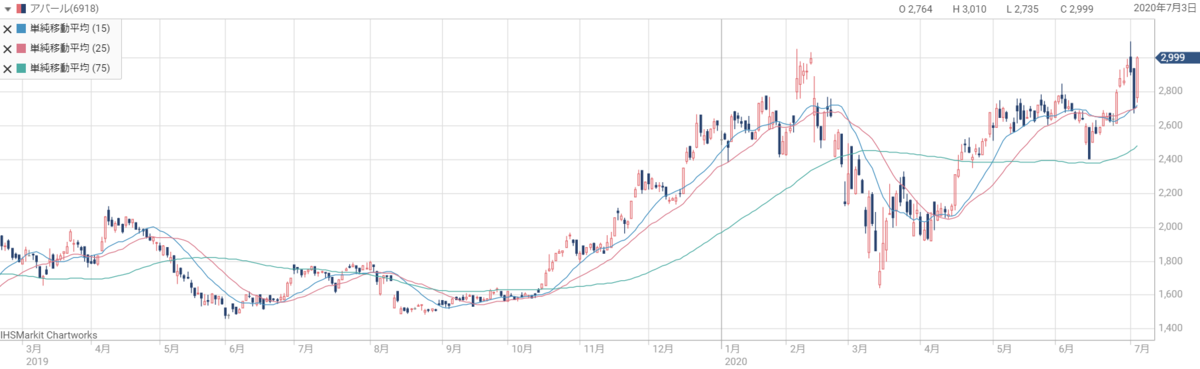Click the 12月 label on the time axis
1200x369 pixels.
[x=662, y=350]
